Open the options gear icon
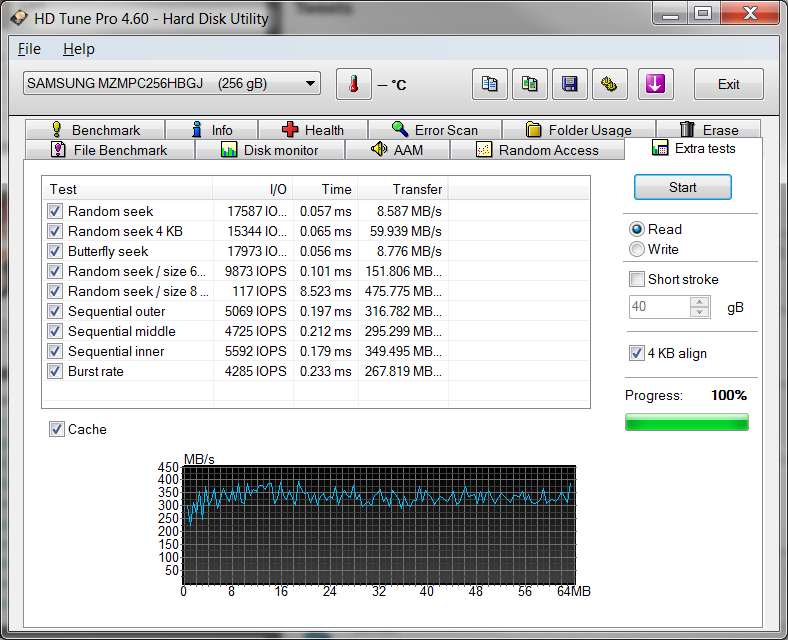788x640 pixels. (x=609, y=84)
